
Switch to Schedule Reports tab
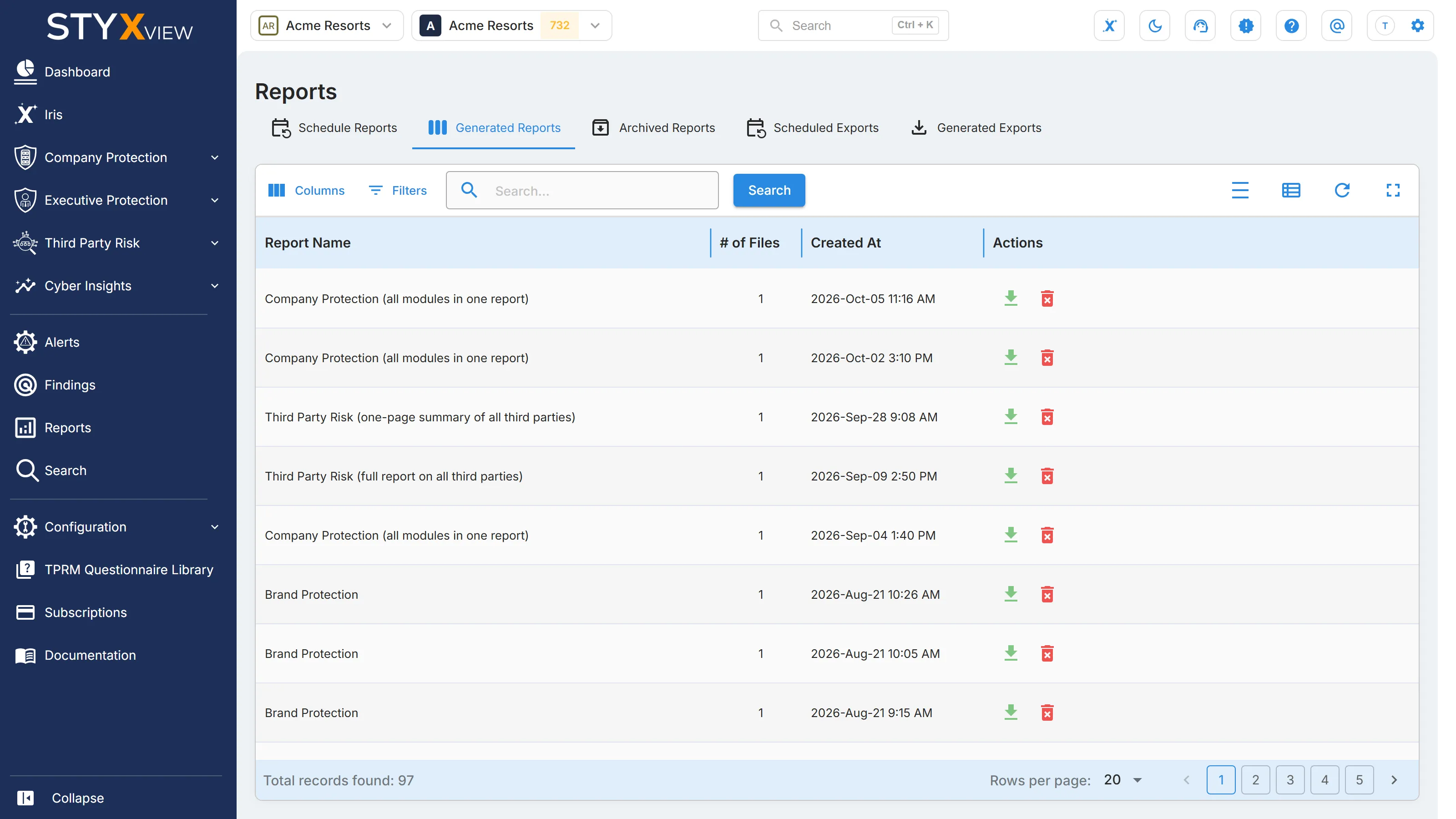[x=334, y=128]
